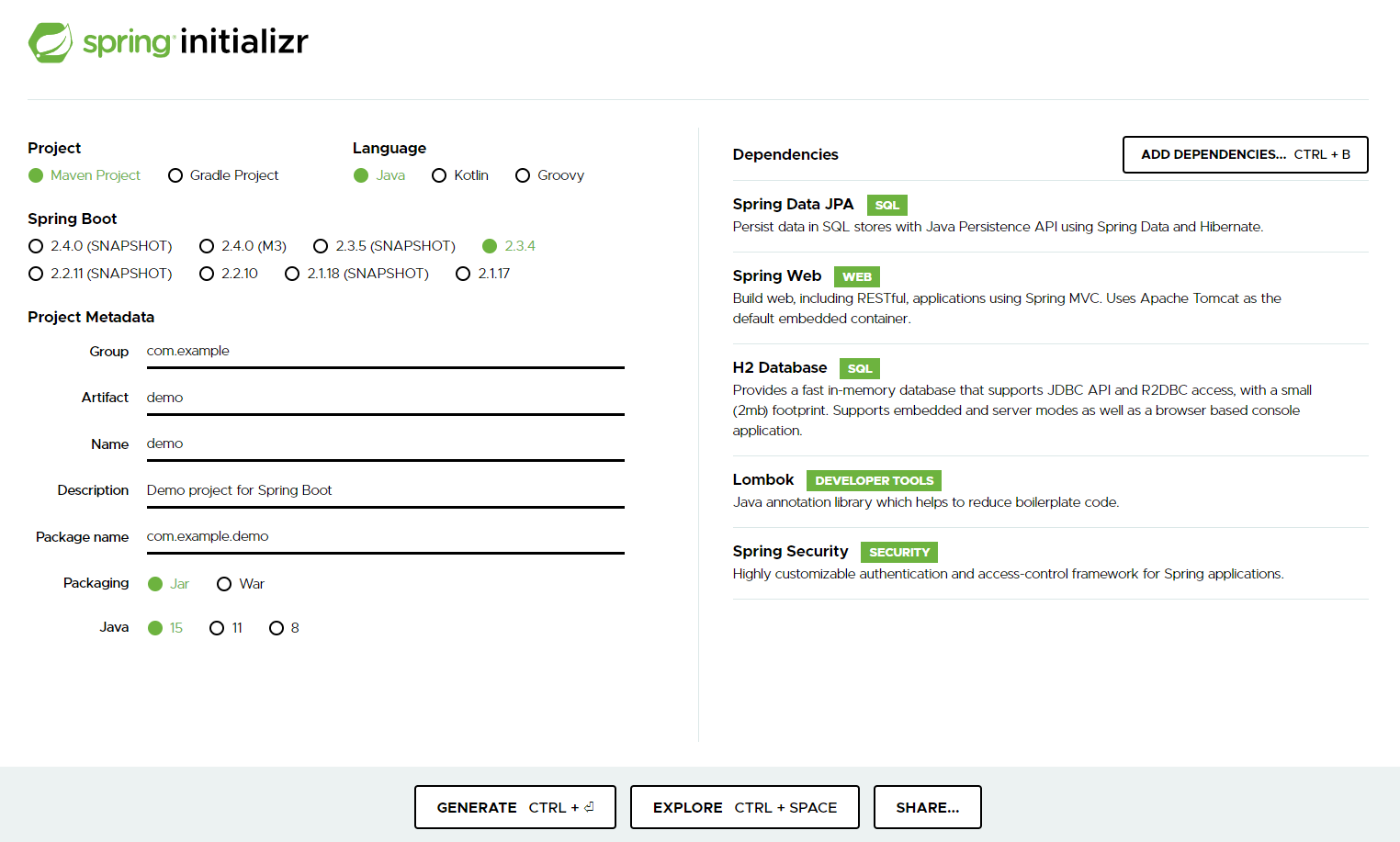Image resolution: width=1400 pixels, height=842 pixels.
Task: Edit the Name input field
Action: click(386, 444)
